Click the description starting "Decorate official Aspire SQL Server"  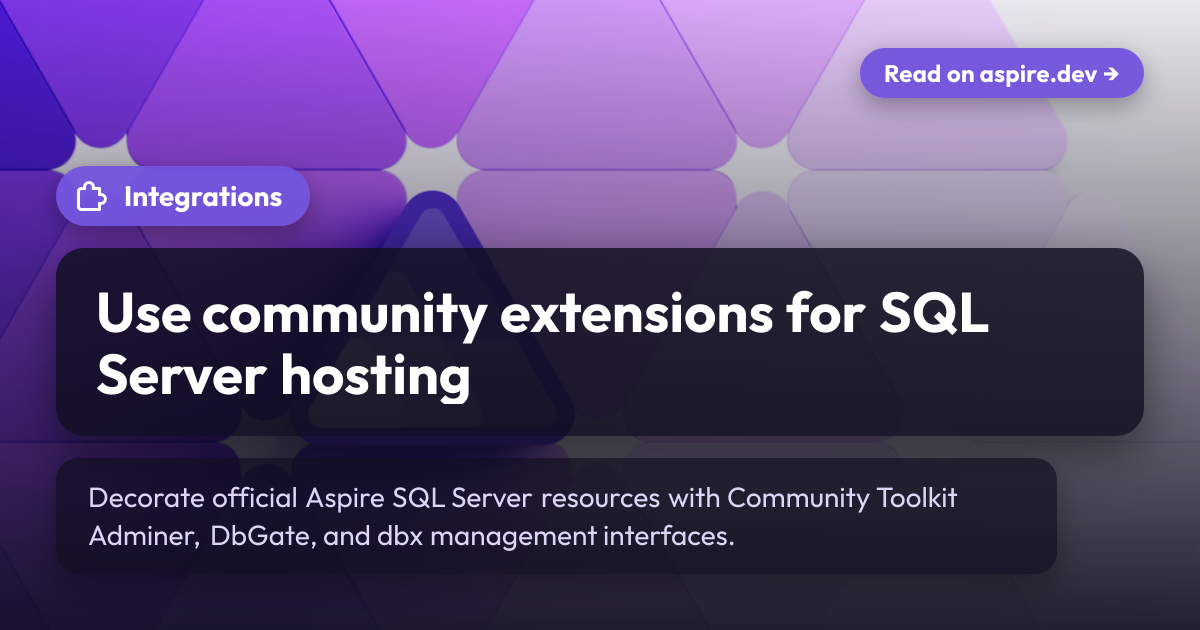pyautogui.click(x=522, y=517)
